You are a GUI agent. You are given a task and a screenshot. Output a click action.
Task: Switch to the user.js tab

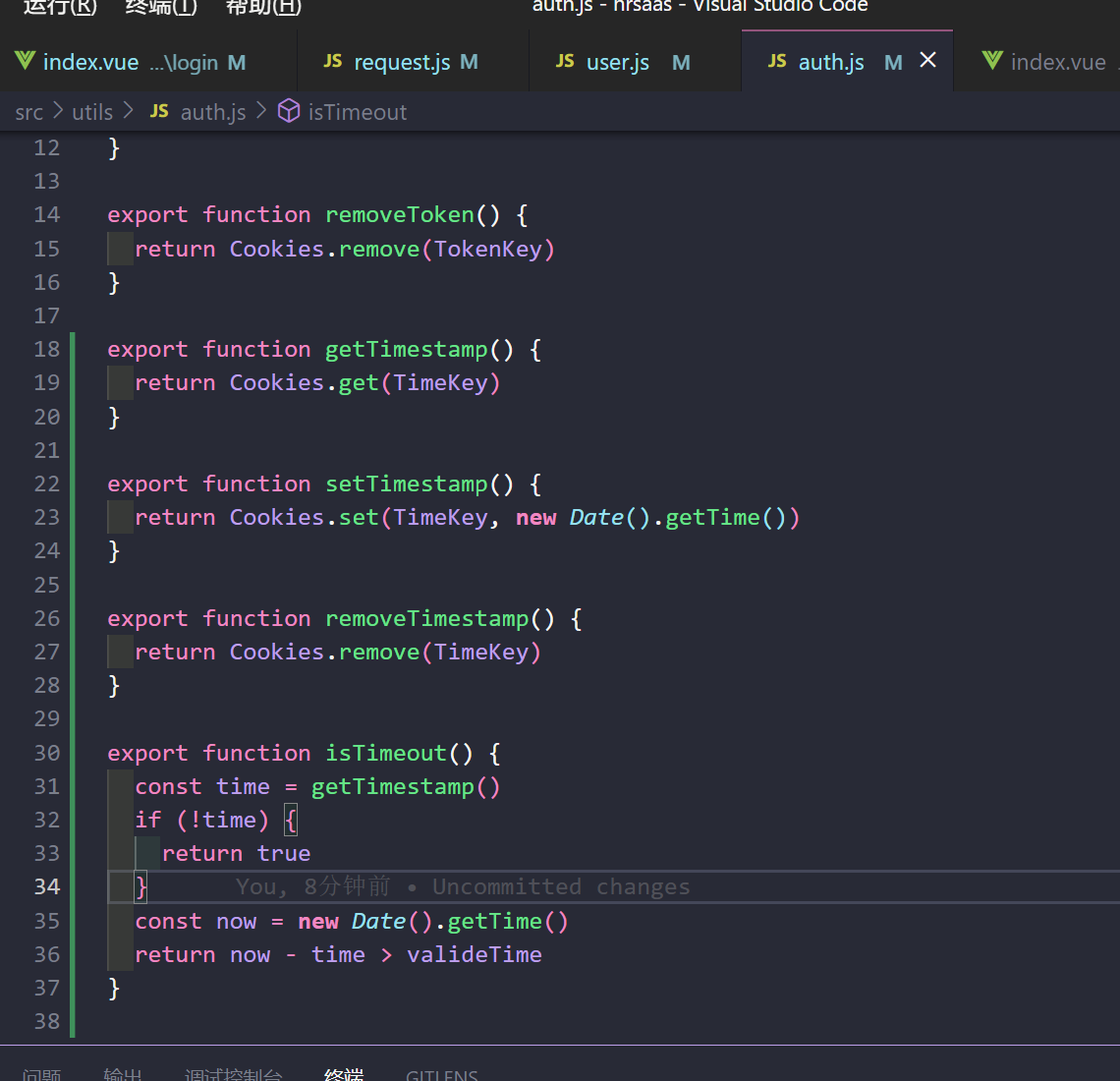click(x=635, y=62)
